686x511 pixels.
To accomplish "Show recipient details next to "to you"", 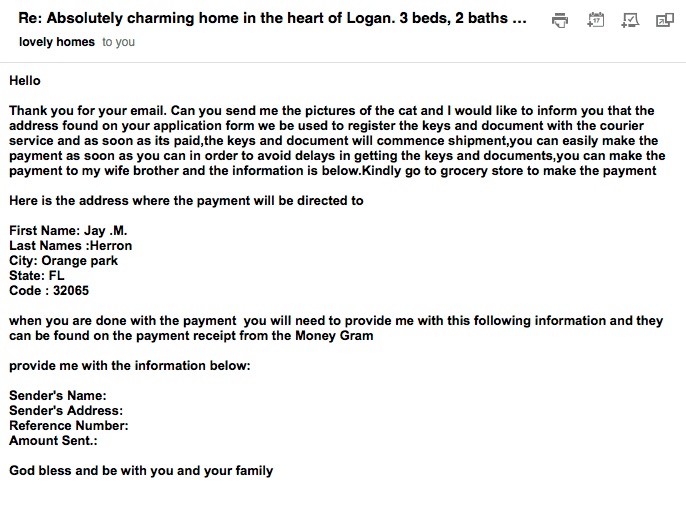I will tap(118, 42).
